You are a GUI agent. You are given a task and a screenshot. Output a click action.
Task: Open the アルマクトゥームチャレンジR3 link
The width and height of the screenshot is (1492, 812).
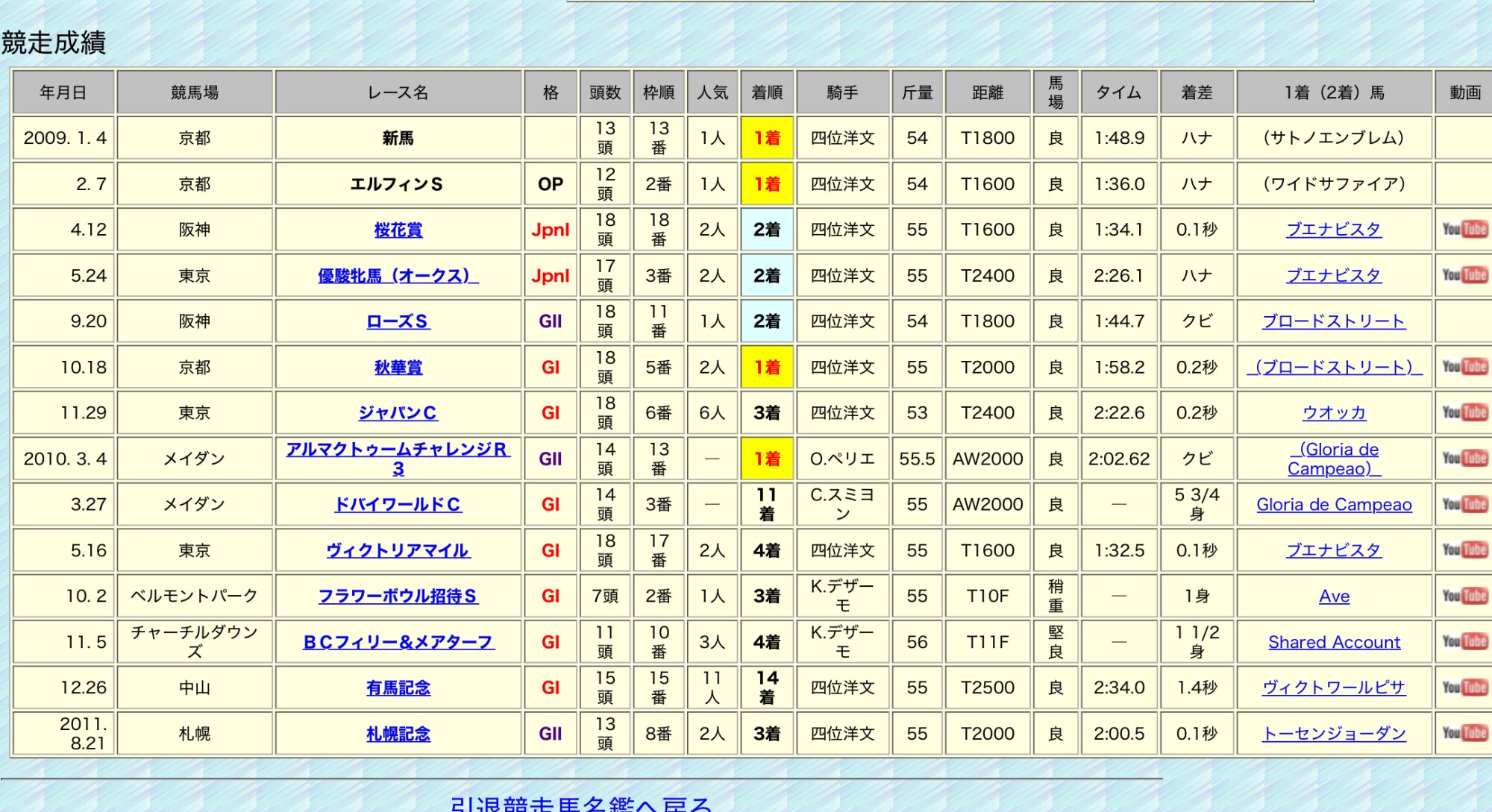(x=398, y=450)
